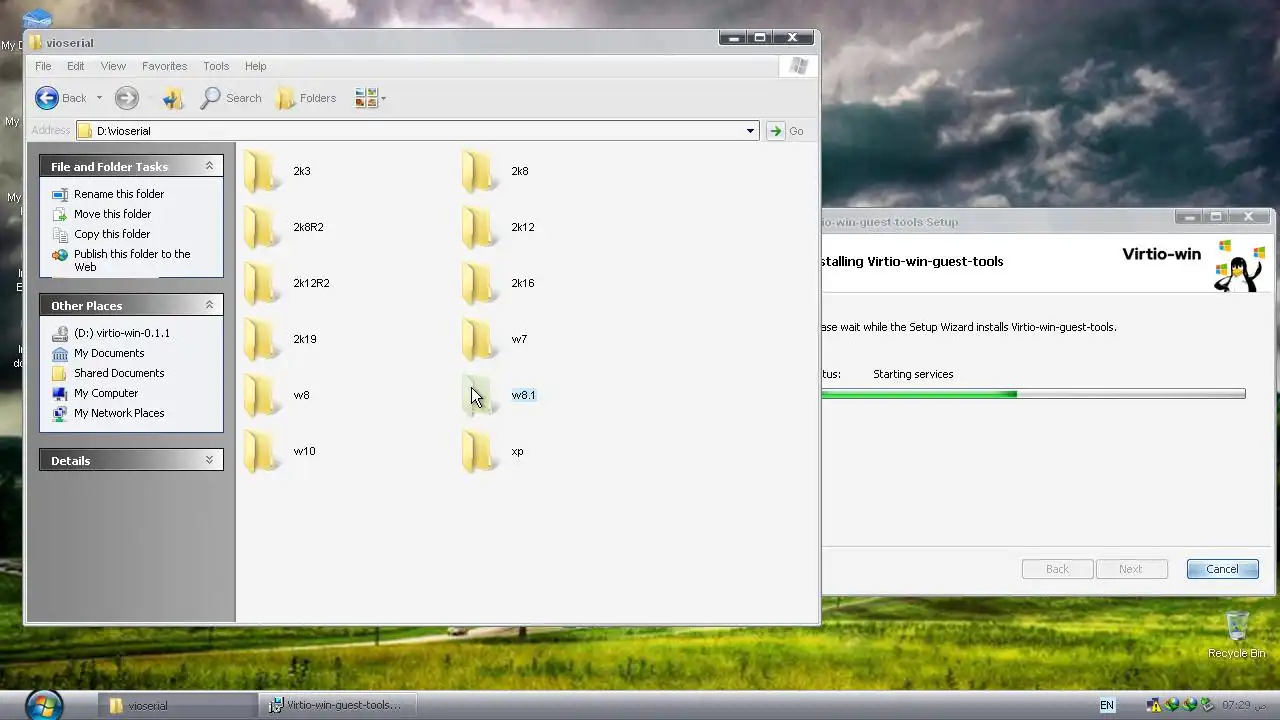This screenshot has height=720, width=1280.
Task: Go up one folder level
Action: click(x=173, y=97)
